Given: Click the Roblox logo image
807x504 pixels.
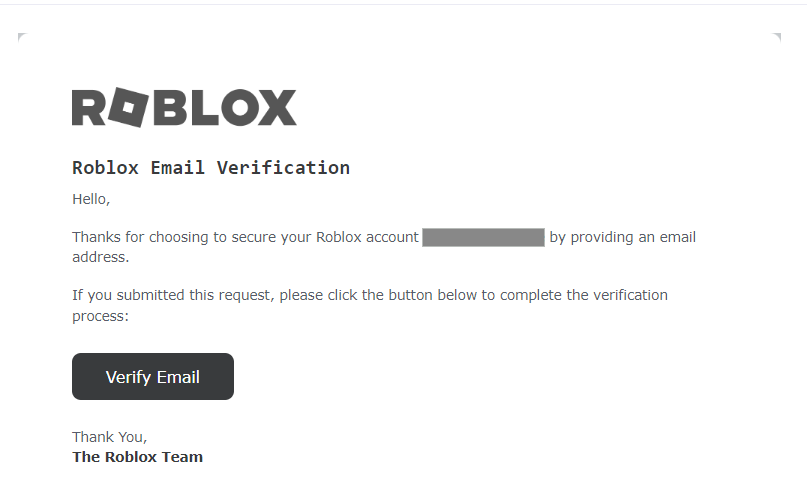Looking at the screenshot, I should coord(184,107).
